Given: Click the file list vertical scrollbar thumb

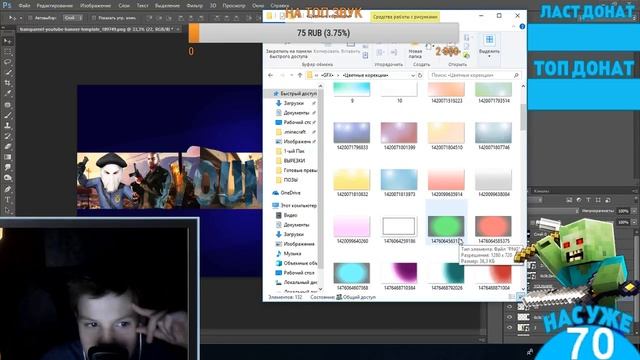Looking at the screenshot, I should pyautogui.click(x=523, y=118).
